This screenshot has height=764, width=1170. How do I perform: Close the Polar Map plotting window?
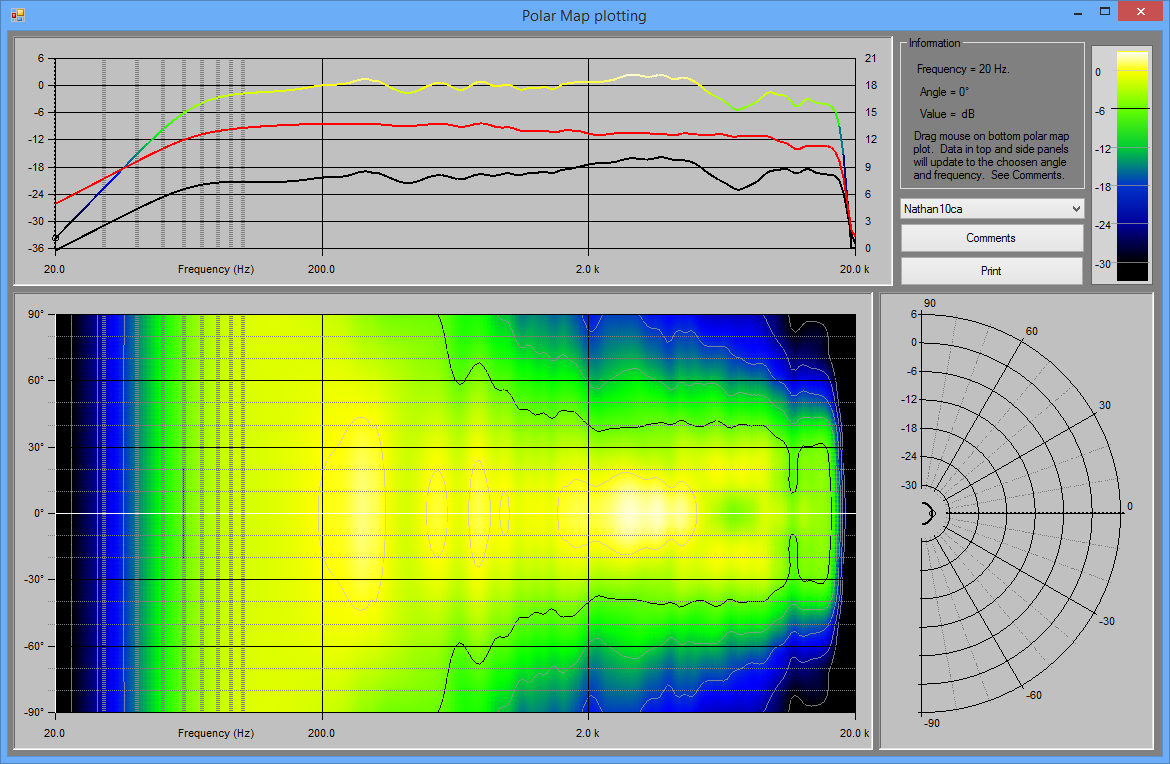pos(1140,12)
